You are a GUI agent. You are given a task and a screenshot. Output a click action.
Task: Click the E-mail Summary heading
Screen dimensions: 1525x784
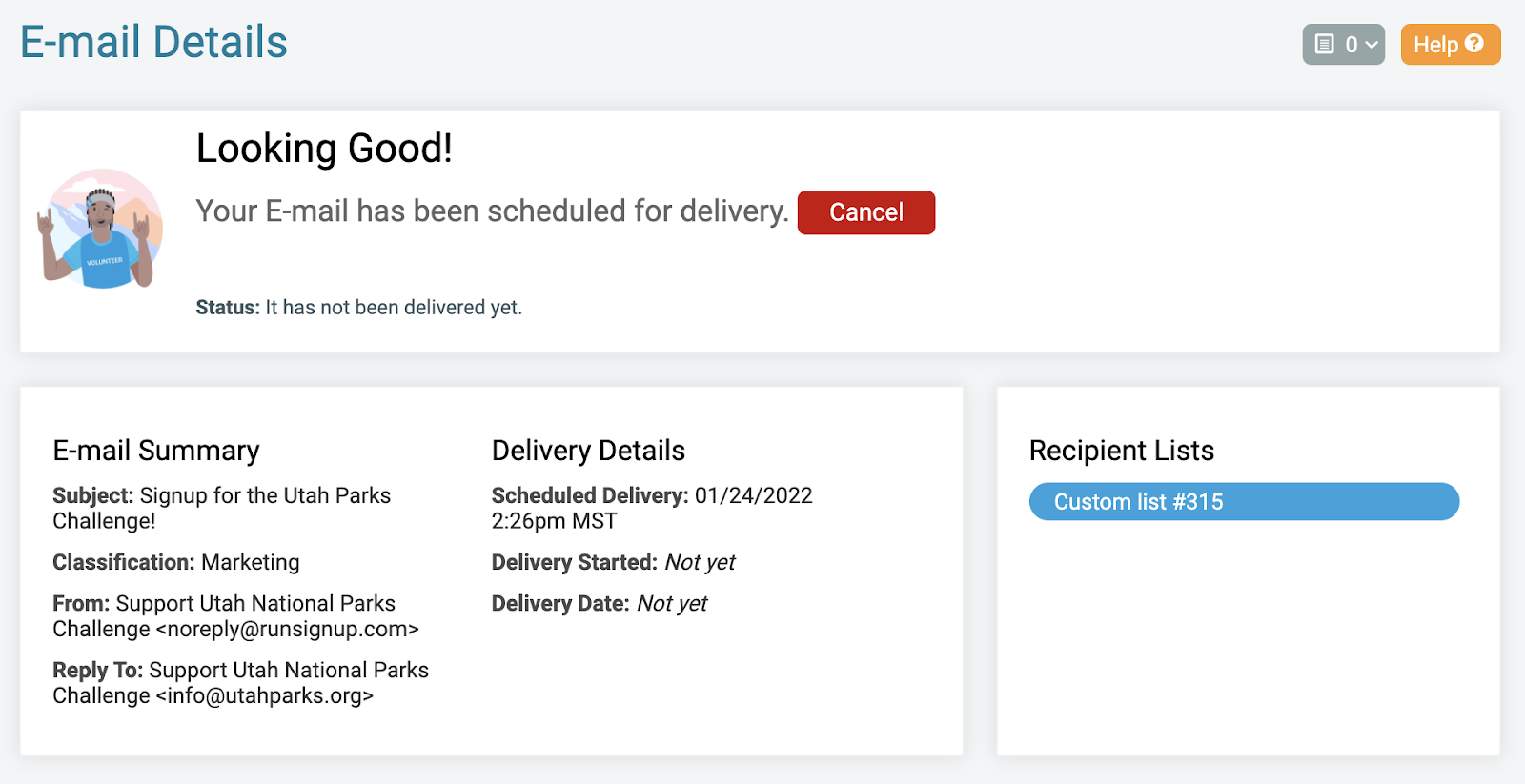coord(156,451)
